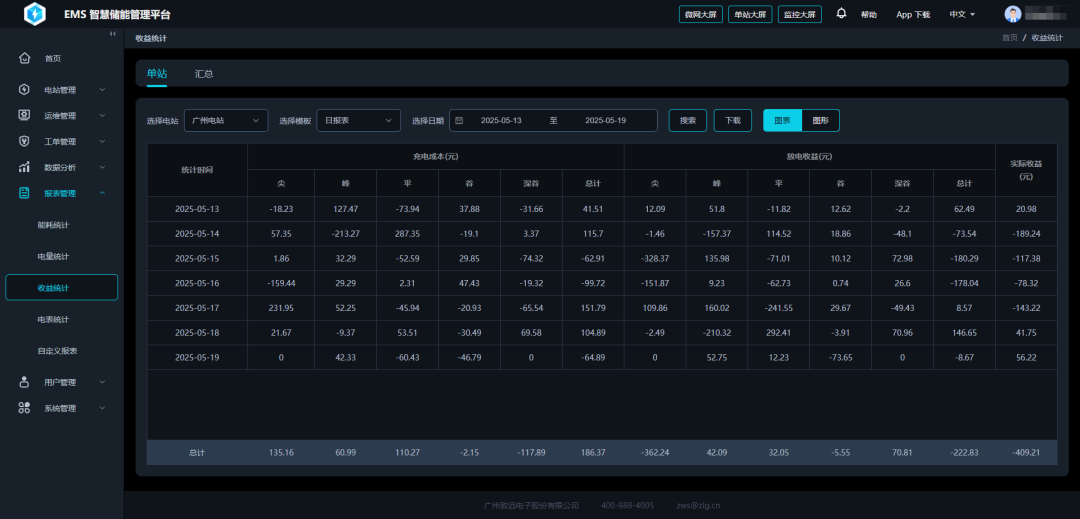
Task: Click the 数据分析 chart icon
Action: click(x=25, y=167)
